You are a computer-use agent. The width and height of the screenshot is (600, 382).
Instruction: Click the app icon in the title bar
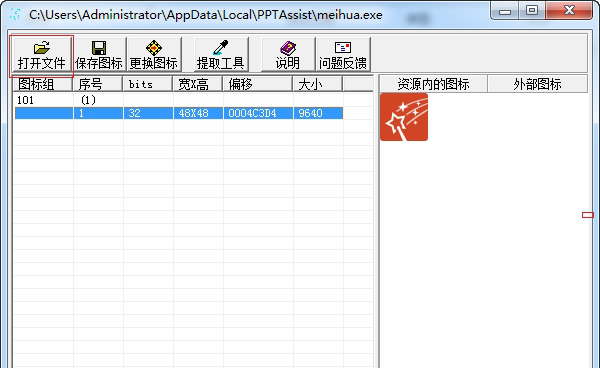(16, 15)
